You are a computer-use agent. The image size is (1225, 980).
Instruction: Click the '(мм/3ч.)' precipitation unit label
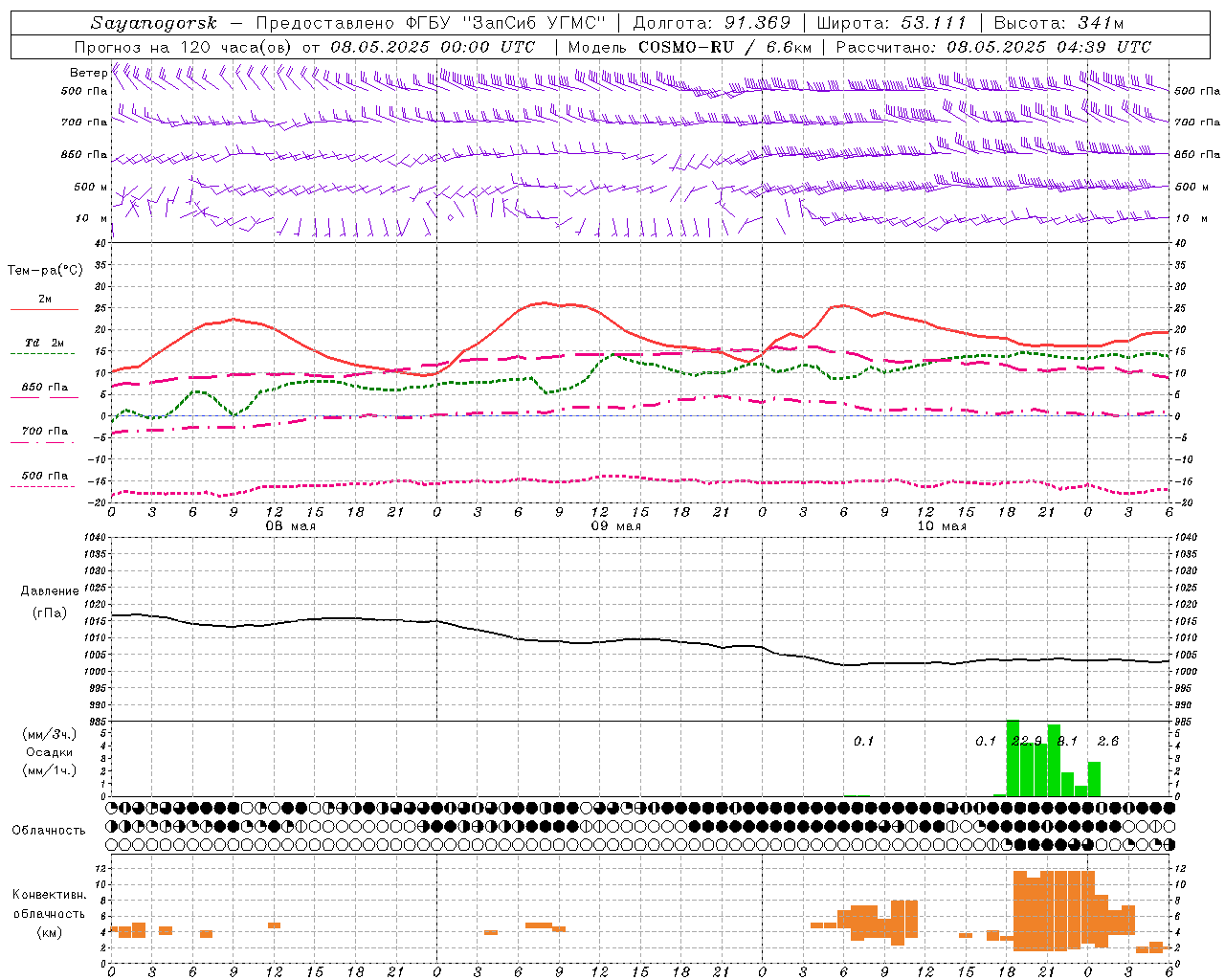tap(50, 734)
